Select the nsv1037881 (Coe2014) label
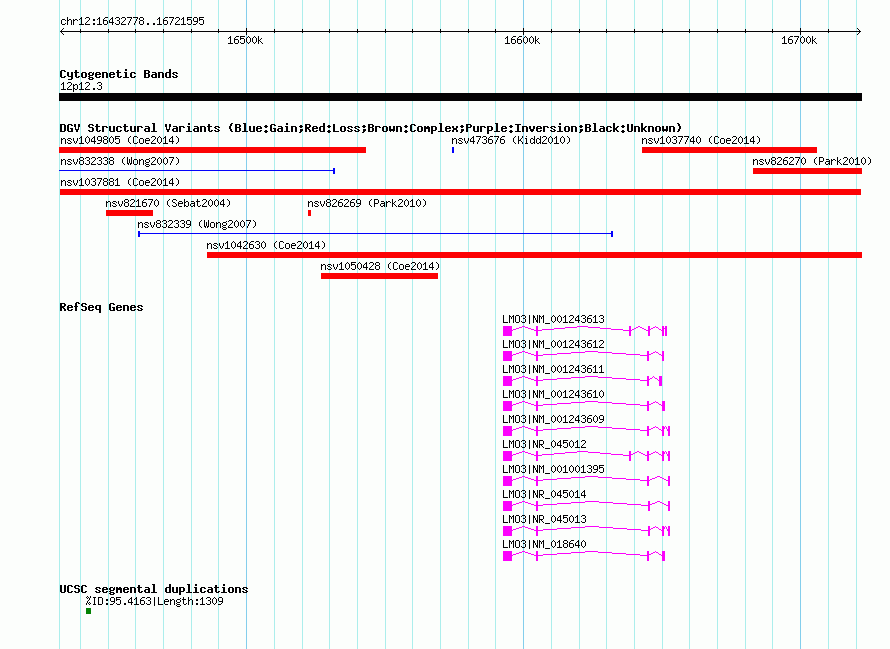 pyautogui.click(x=120, y=182)
